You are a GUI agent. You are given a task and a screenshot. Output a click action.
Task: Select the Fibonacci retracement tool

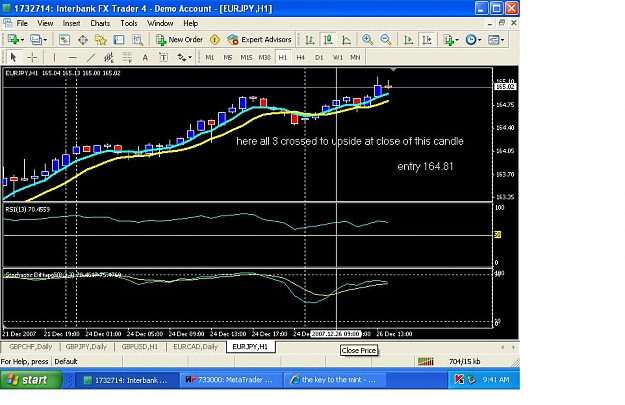tap(127, 57)
